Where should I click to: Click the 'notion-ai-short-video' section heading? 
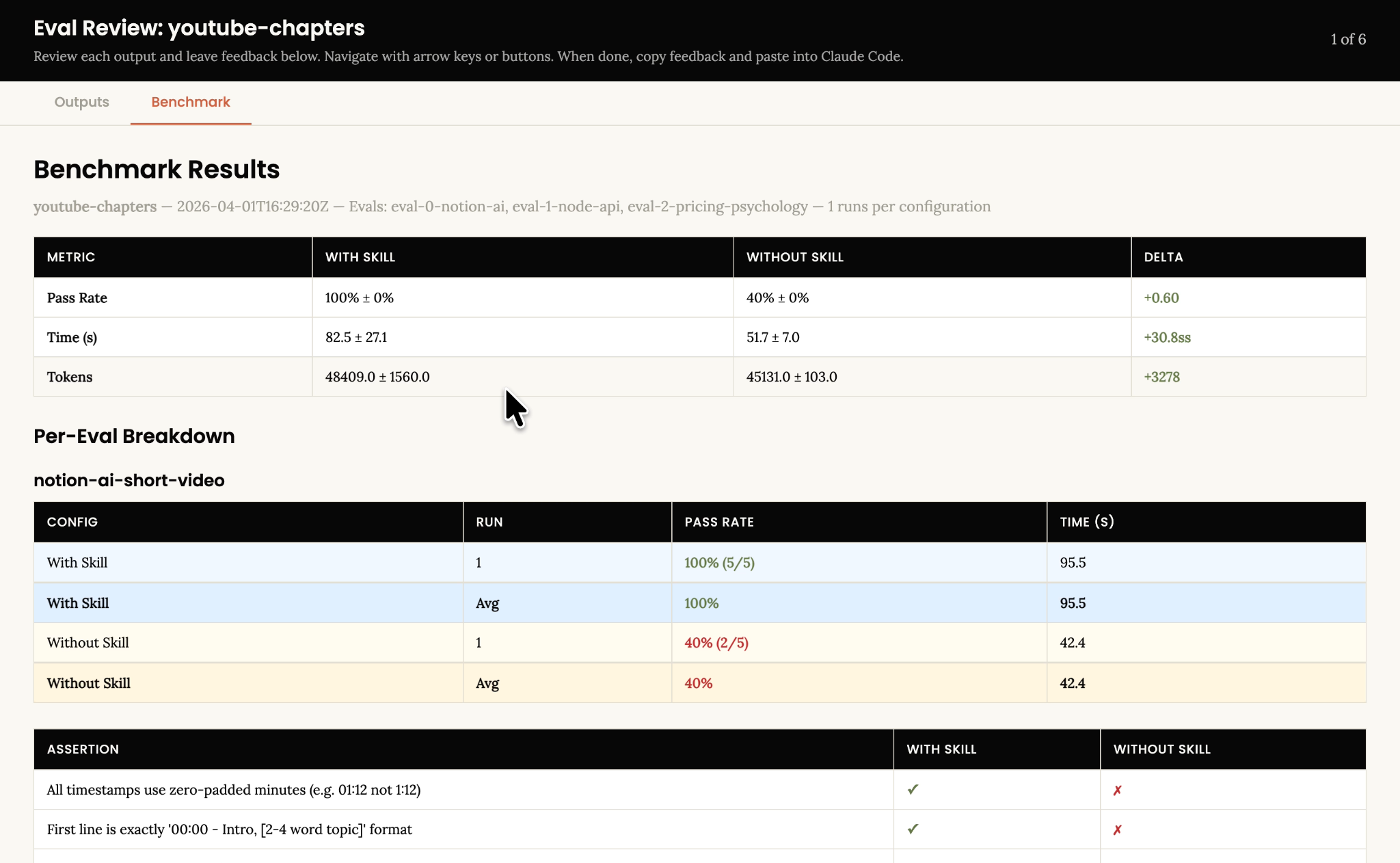(129, 480)
